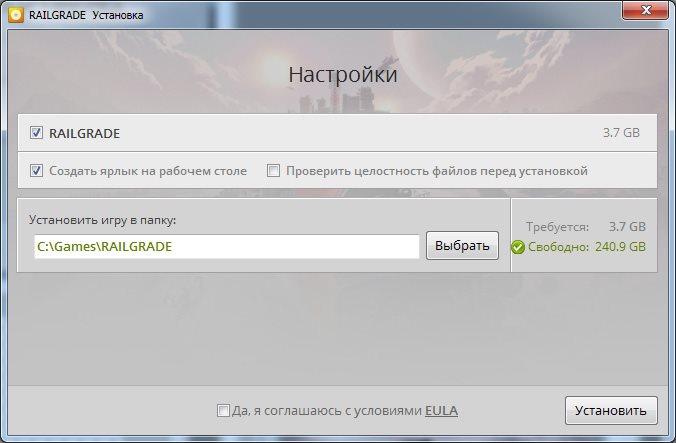Click the C:\Games\RAILGRADE path field
Viewport: 676px width, 443px height.
tap(227, 246)
